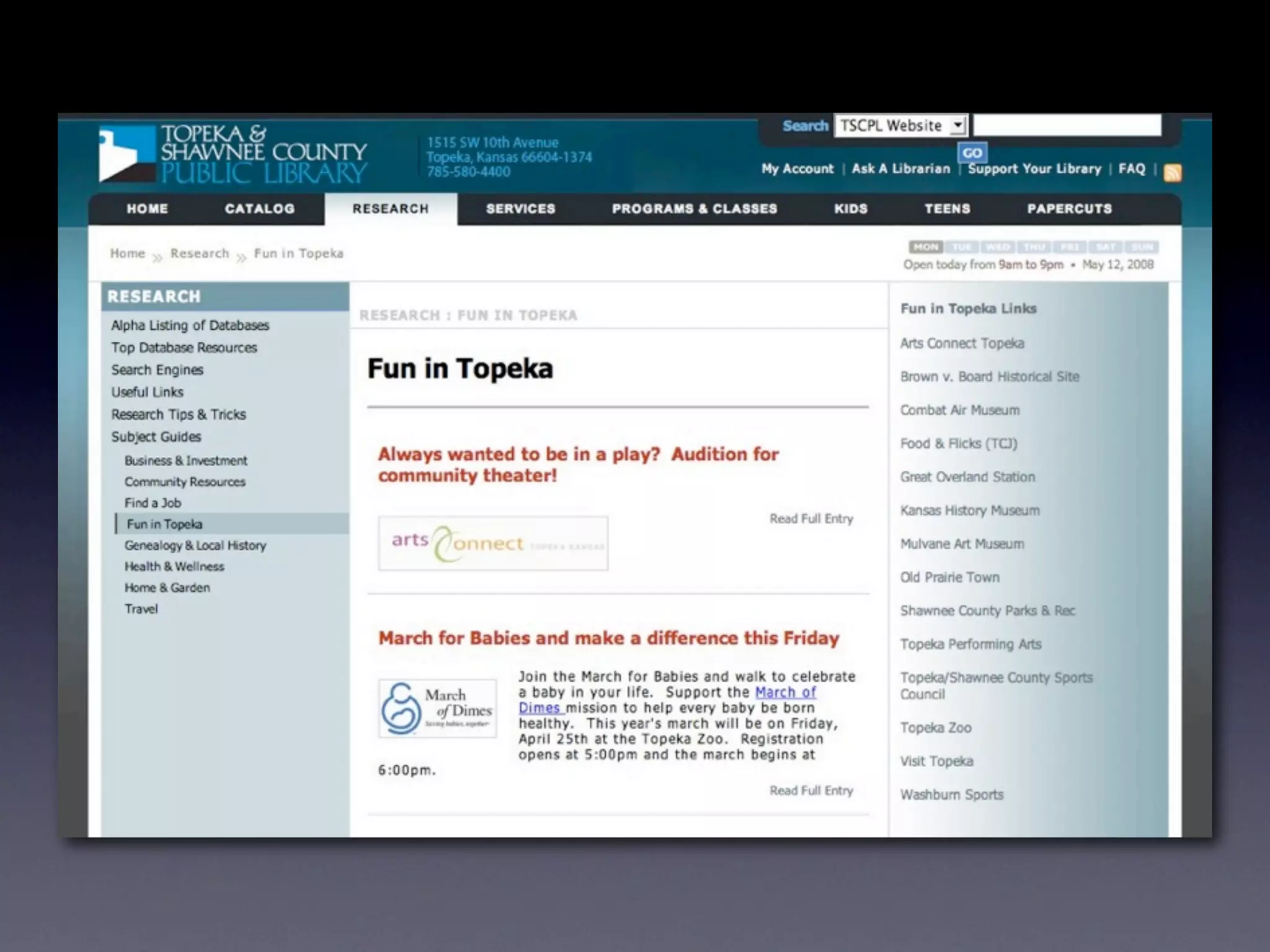Click the orange RSS feed icon

point(1172,172)
